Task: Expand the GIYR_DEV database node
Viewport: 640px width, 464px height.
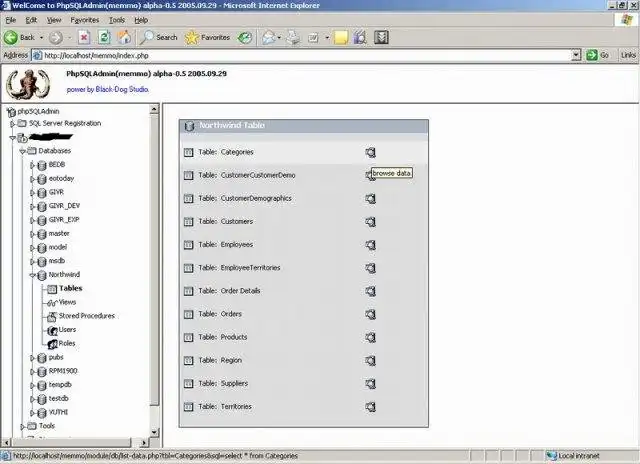Action: pos(32,206)
